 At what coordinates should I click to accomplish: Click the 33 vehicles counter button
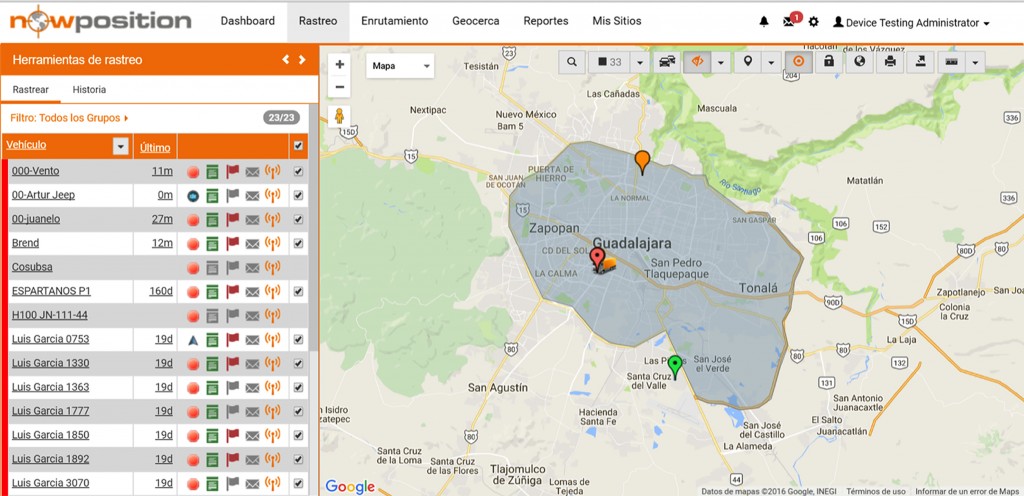click(609, 62)
